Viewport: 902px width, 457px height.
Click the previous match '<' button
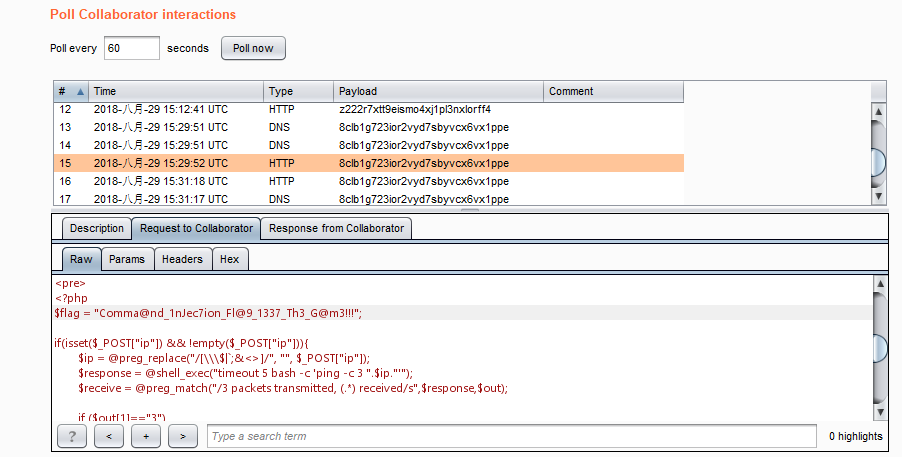109,436
